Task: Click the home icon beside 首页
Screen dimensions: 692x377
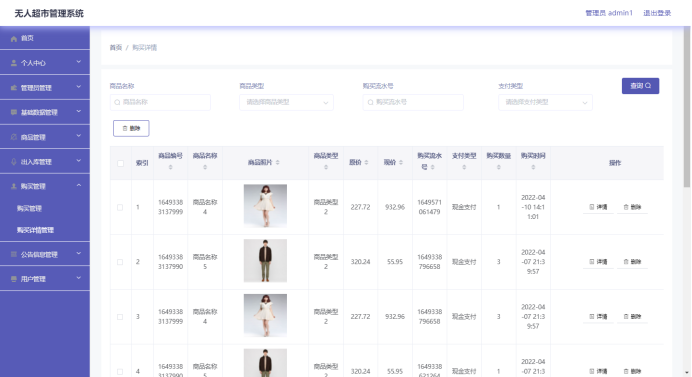Action: pyautogui.click(x=14, y=38)
